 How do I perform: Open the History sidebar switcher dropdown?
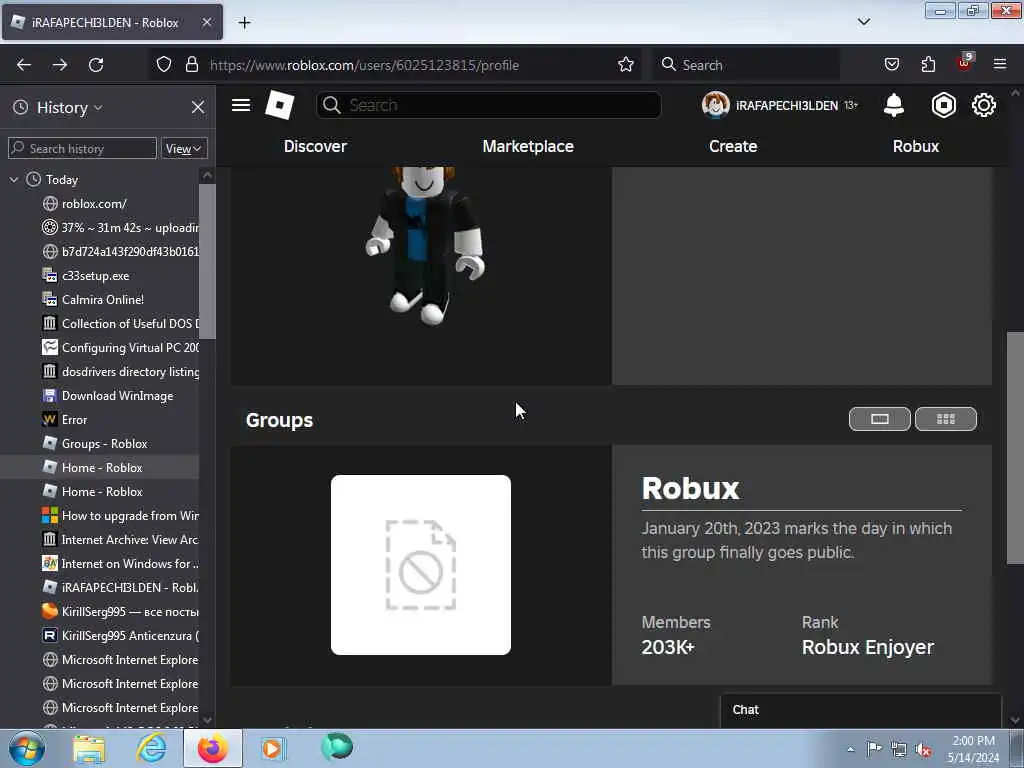click(x=69, y=107)
